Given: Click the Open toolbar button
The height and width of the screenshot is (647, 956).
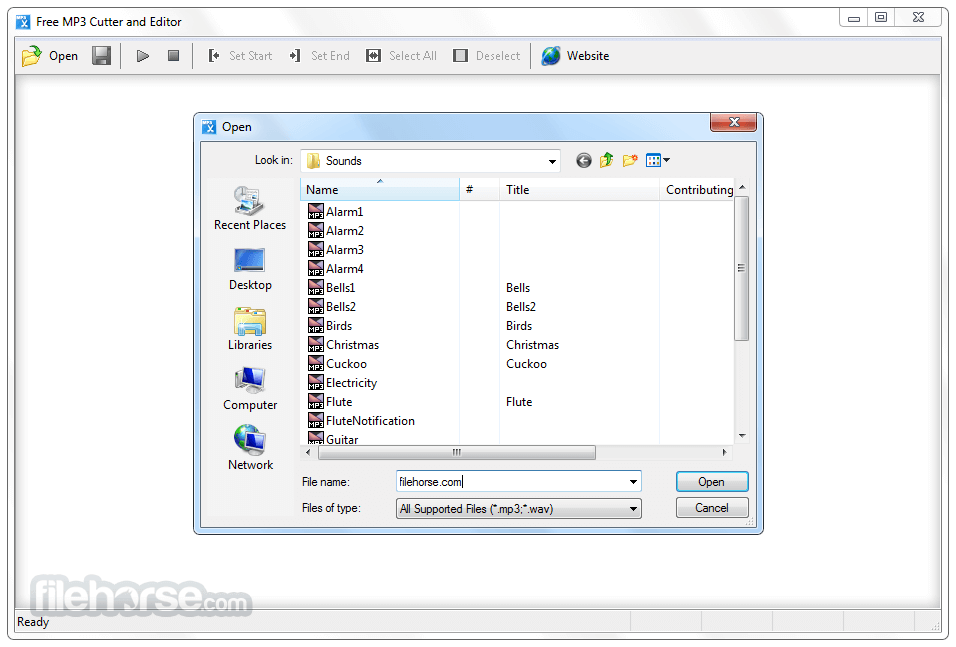Looking at the screenshot, I should point(50,56).
